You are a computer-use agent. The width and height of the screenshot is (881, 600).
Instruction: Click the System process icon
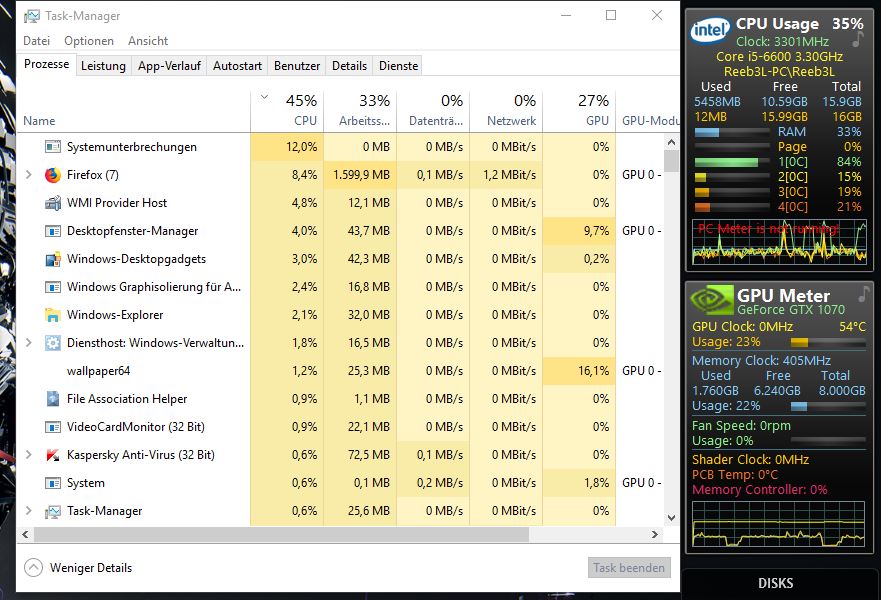click(53, 483)
